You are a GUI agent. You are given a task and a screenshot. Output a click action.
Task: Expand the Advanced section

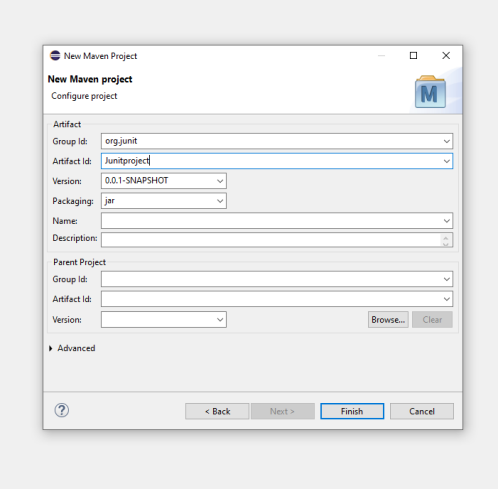(x=51, y=348)
